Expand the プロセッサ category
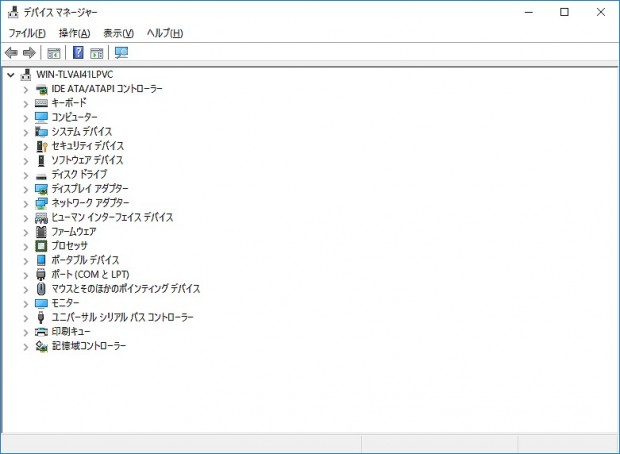 [26, 246]
